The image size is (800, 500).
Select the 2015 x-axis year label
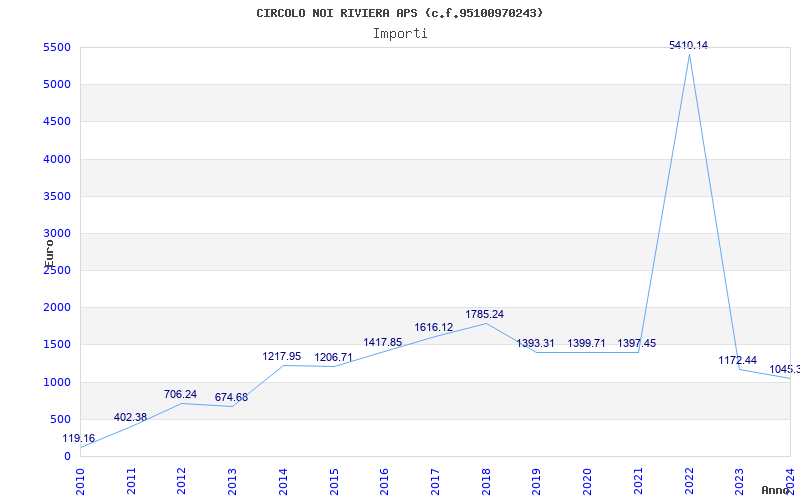tap(334, 481)
